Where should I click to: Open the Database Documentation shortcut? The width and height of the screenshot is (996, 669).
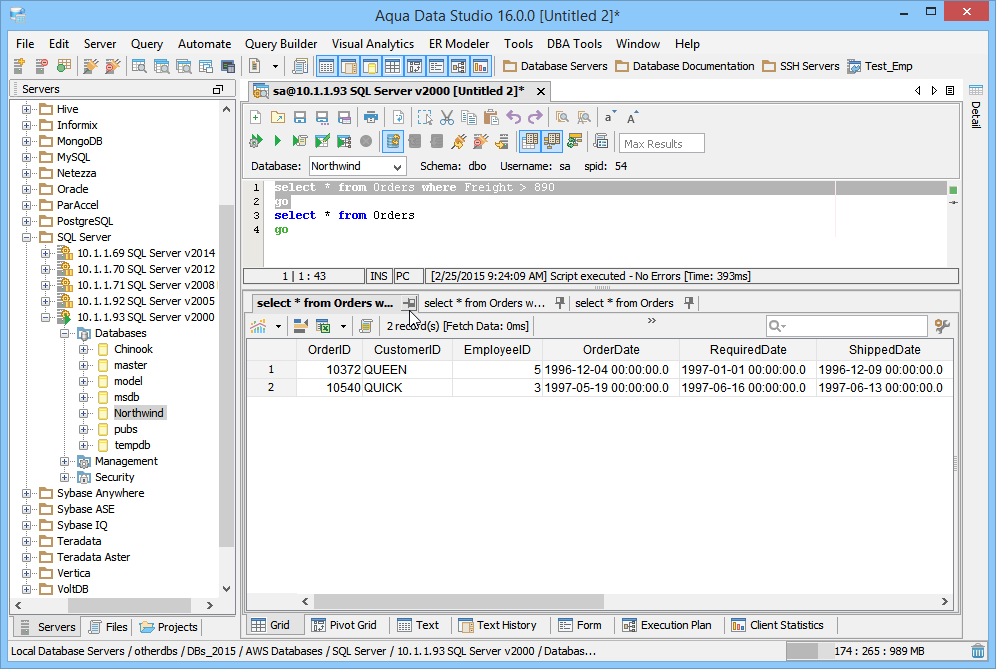point(685,66)
